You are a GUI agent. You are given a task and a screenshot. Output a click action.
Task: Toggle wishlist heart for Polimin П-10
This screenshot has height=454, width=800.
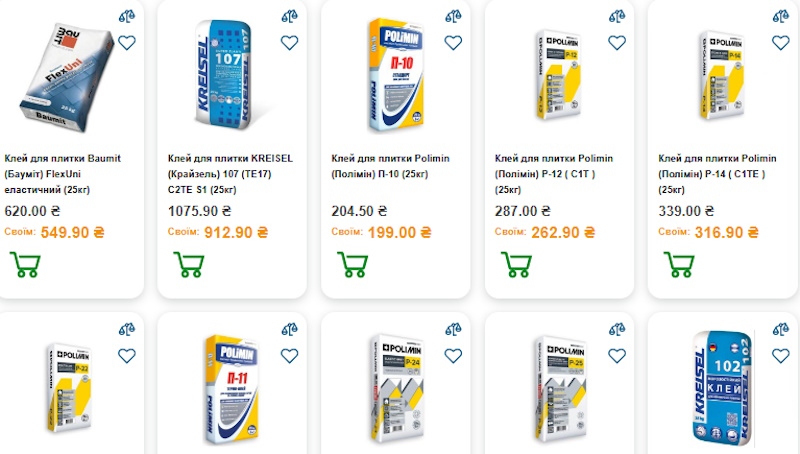(x=453, y=43)
